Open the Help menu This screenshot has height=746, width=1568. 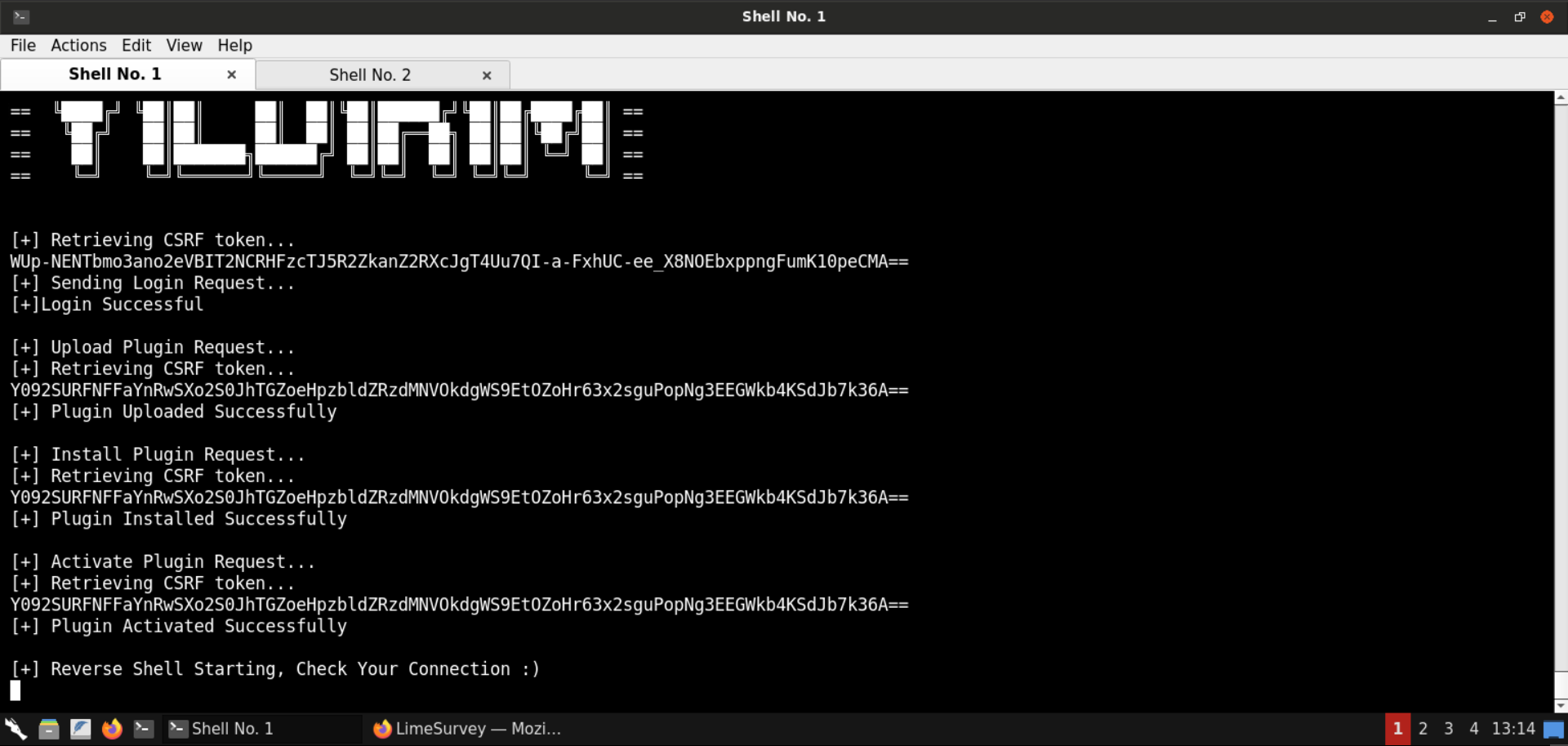[234, 46]
